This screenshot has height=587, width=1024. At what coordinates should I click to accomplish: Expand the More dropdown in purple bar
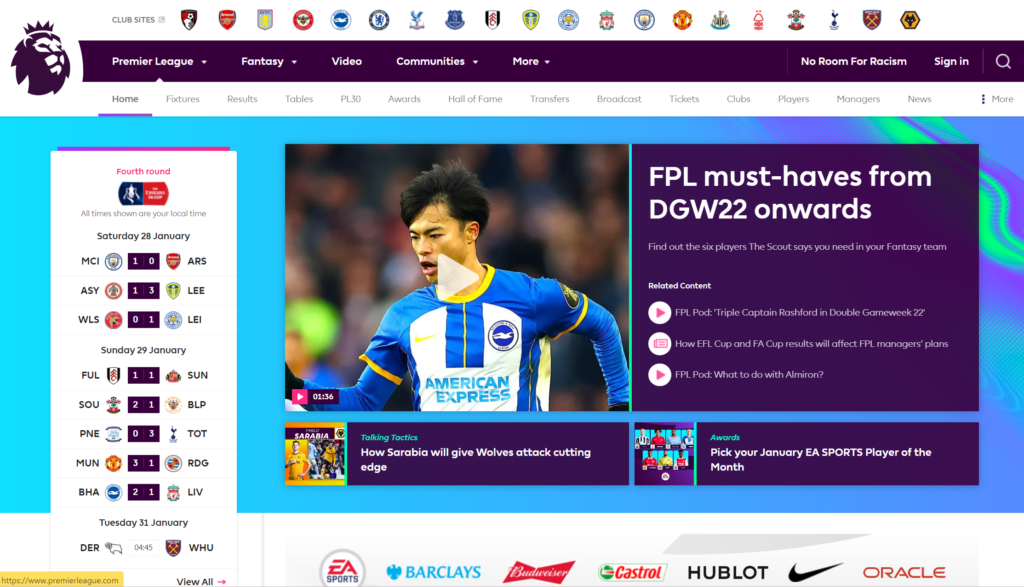pos(531,61)
